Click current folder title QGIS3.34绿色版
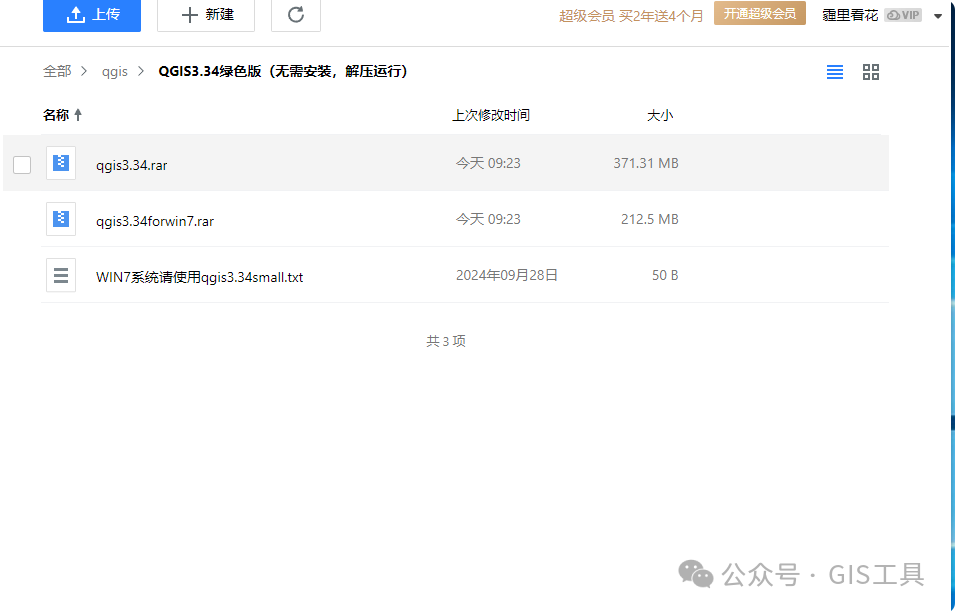955x613 pixels. [x=283, y=71]
